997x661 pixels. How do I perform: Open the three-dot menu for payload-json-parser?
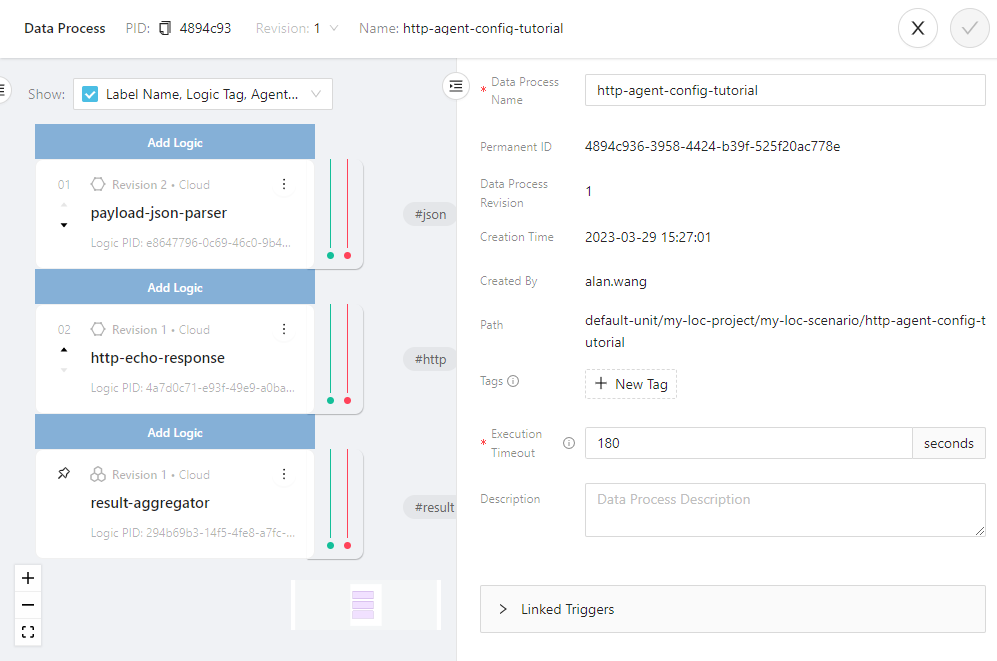point(284,184)
